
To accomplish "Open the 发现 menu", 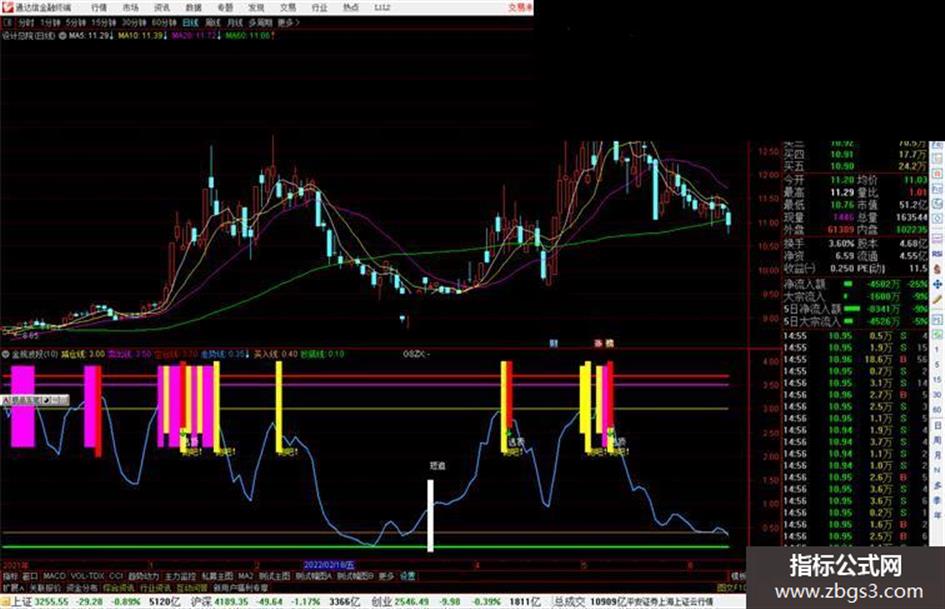I will 256,8.
